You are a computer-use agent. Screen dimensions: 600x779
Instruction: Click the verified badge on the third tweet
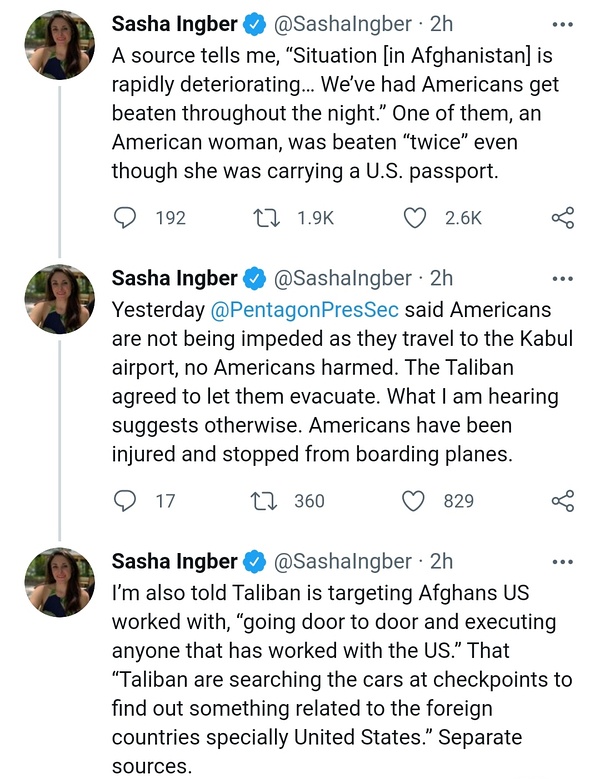point(255,561)
